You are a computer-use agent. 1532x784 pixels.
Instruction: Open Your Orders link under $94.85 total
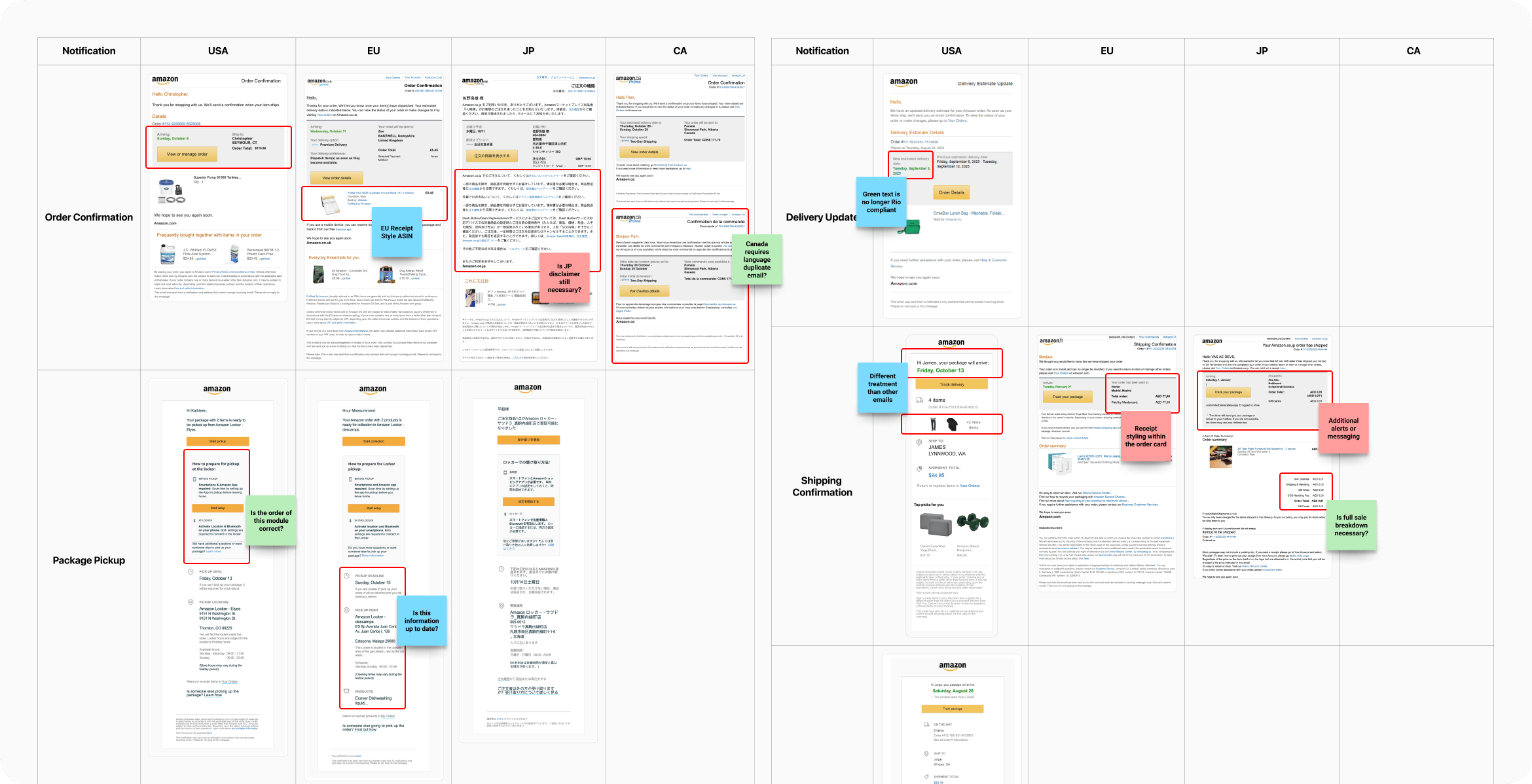tap(970, 486)
